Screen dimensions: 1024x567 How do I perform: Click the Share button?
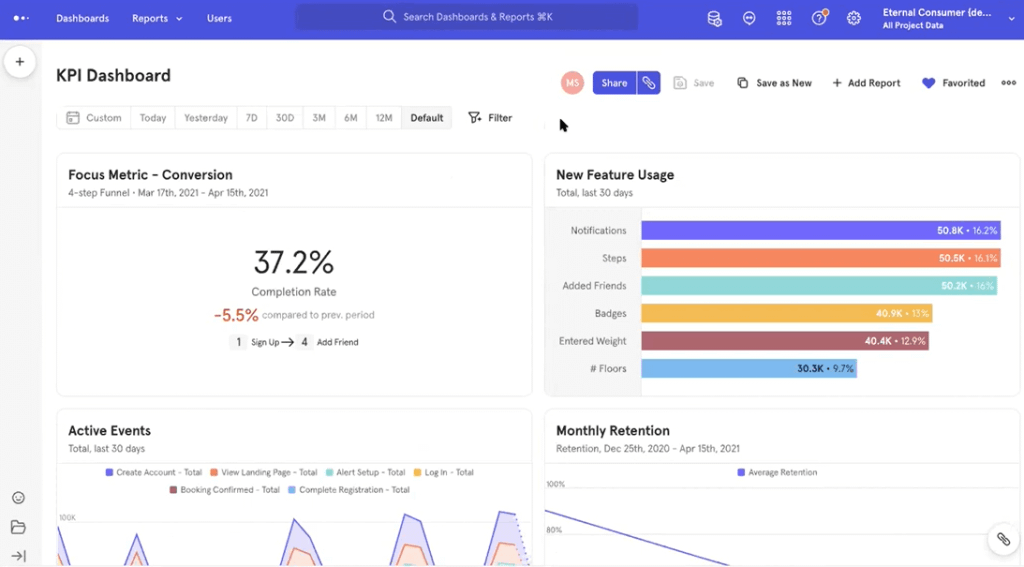614,83
